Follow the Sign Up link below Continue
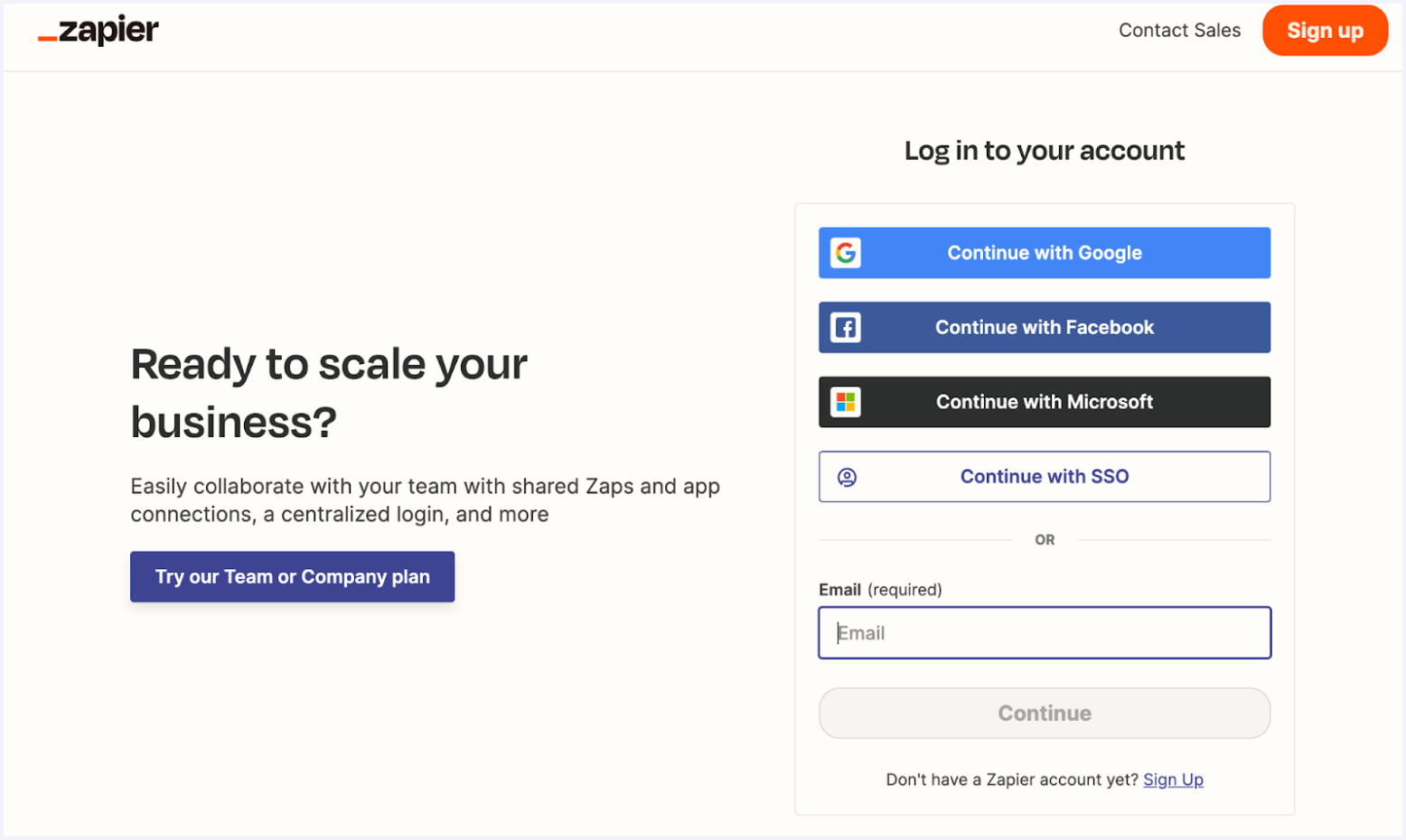 tap(1173, 779)
